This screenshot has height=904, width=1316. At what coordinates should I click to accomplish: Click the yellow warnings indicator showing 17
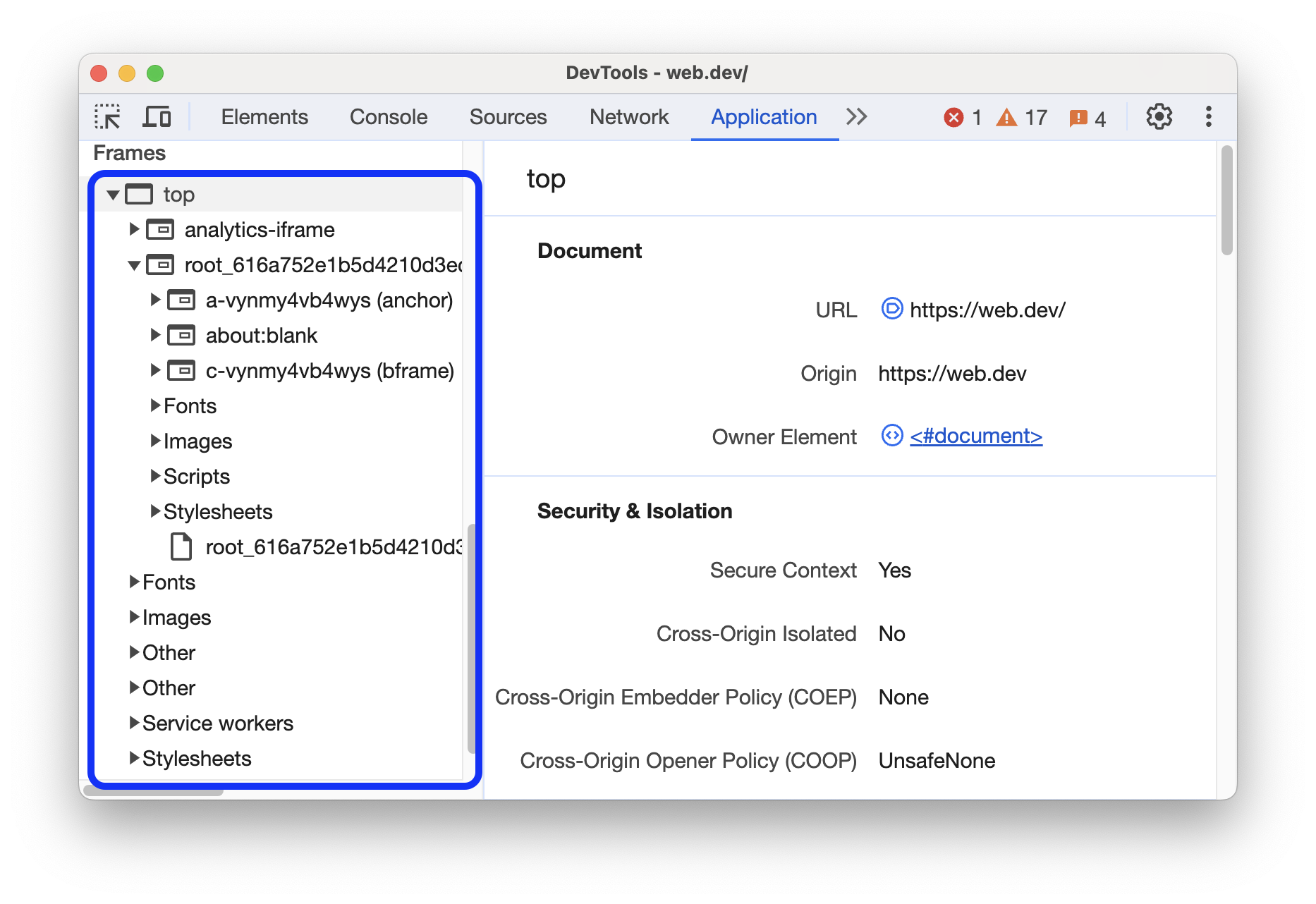point(1009,117)
